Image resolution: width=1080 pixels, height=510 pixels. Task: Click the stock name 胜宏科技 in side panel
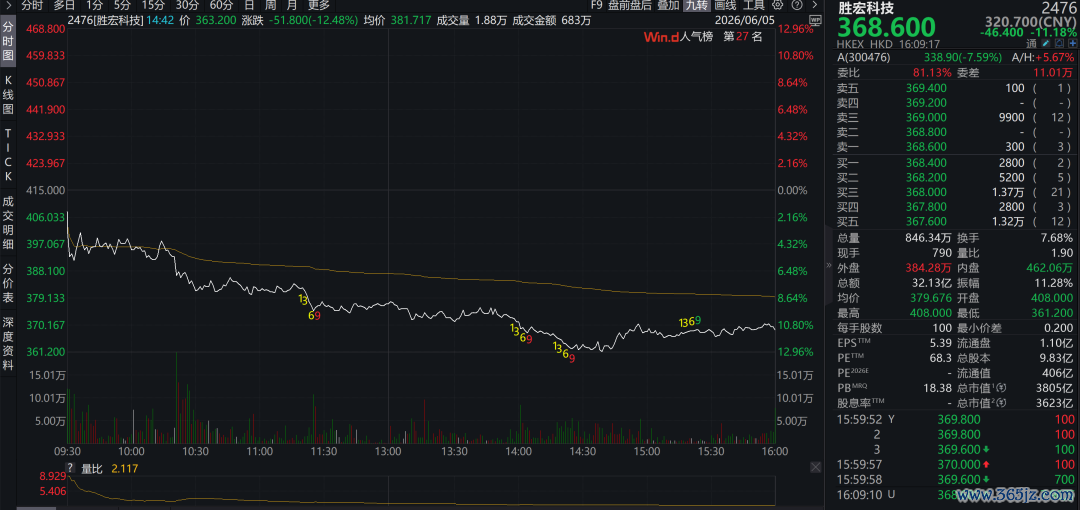click(866, 8)
